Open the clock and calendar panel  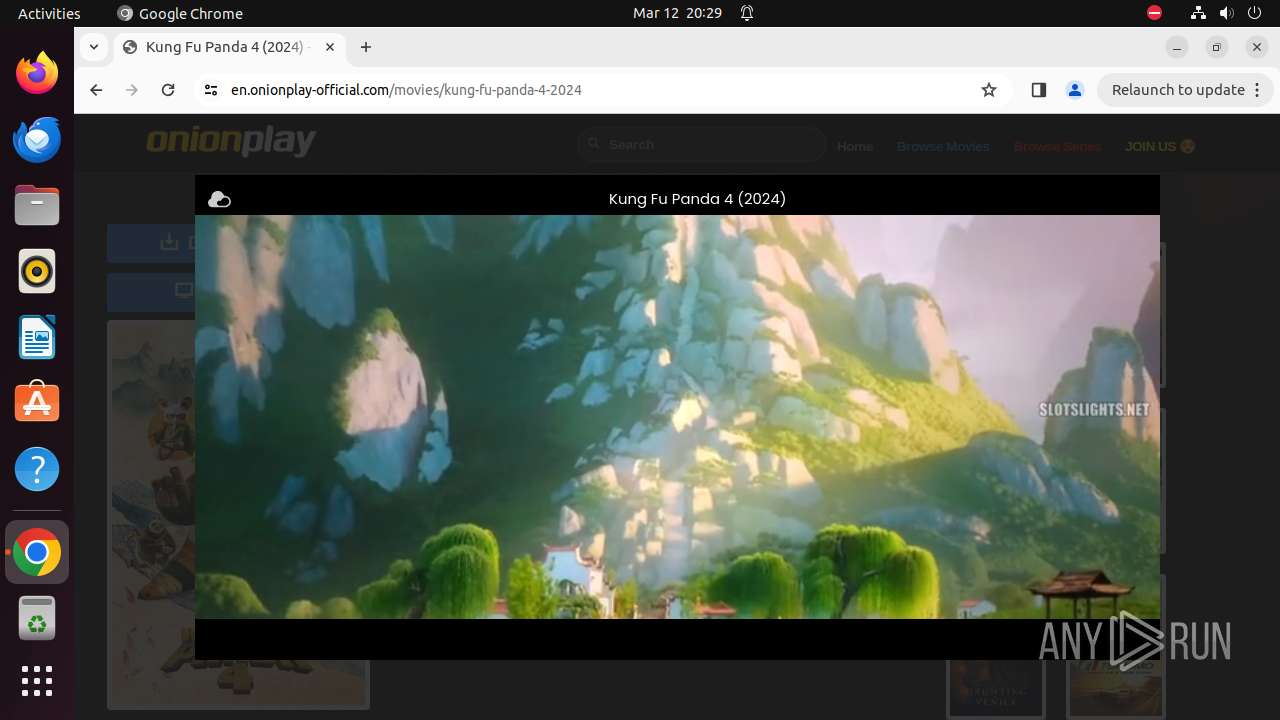pos(677,13)
